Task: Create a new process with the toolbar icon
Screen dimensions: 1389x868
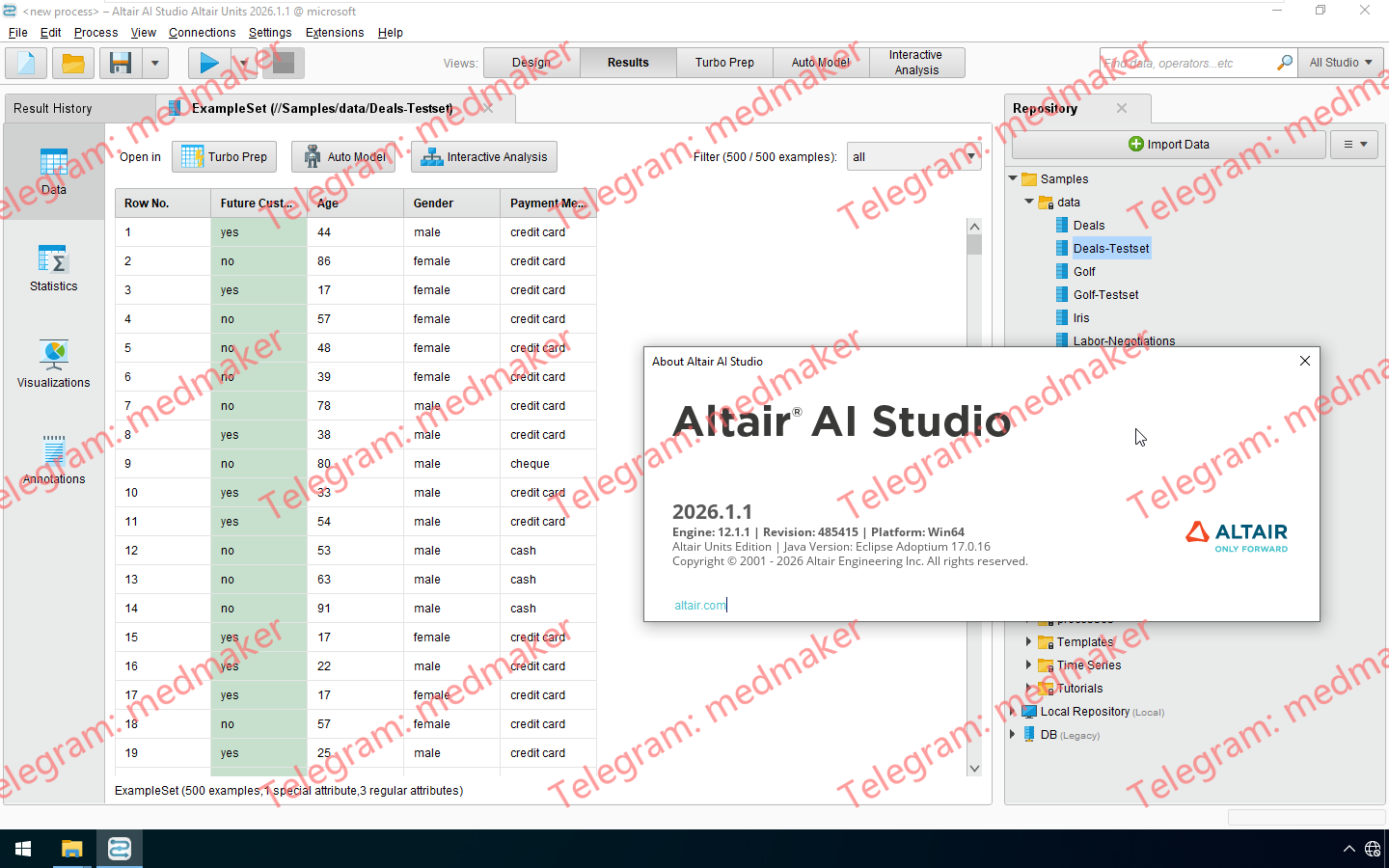Action: click(26, 64)
